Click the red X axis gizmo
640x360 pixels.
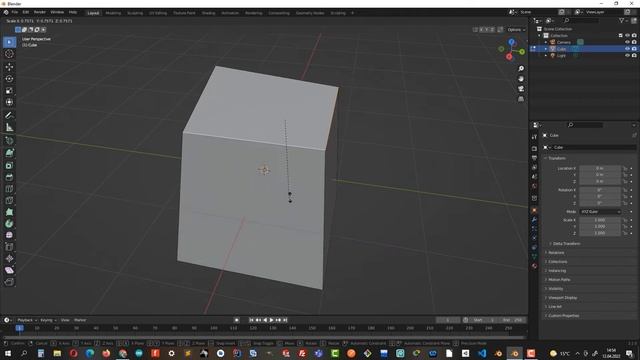click(509, 57)
